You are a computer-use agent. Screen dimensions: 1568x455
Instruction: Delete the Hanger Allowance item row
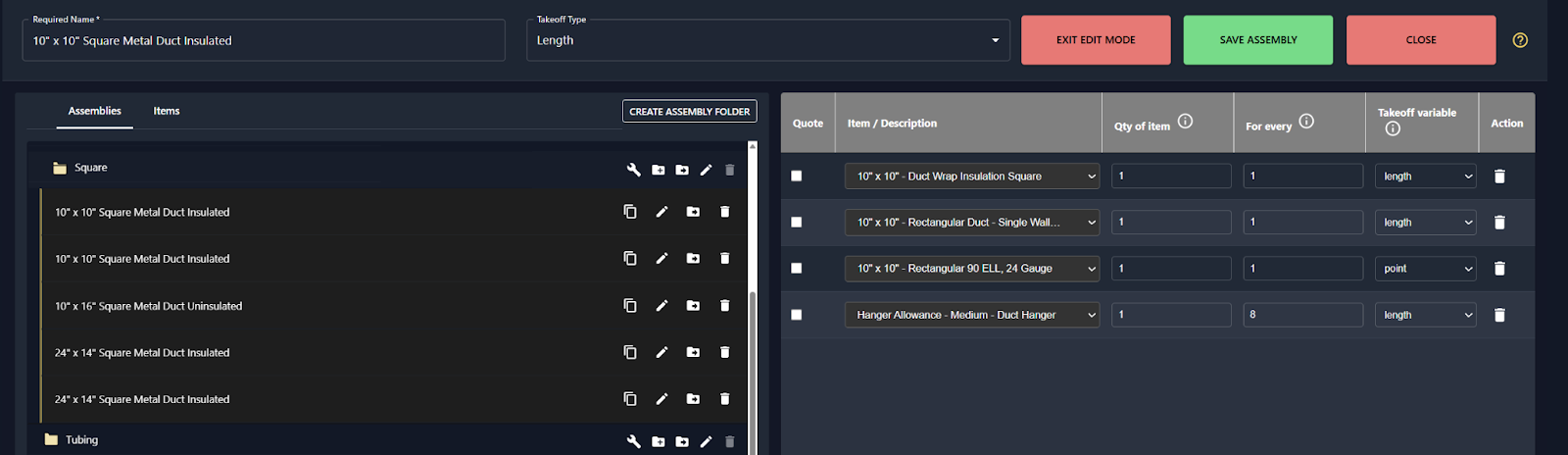(1499, 315)
